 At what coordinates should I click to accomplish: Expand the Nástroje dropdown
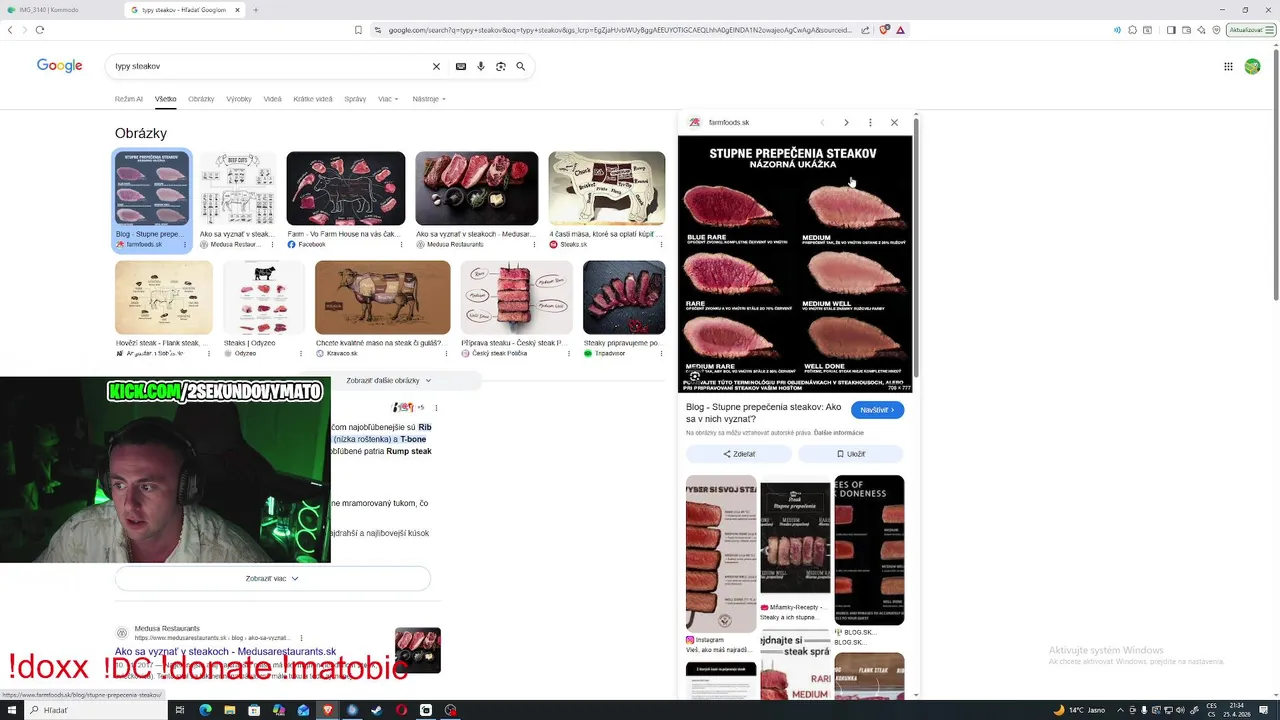pyautogui.click(x=429, y=99)
